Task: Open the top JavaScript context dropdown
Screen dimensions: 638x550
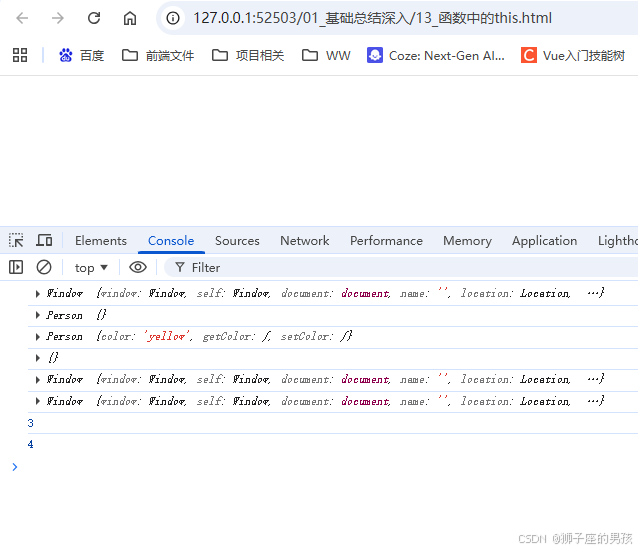Action: tap(91, 268)
